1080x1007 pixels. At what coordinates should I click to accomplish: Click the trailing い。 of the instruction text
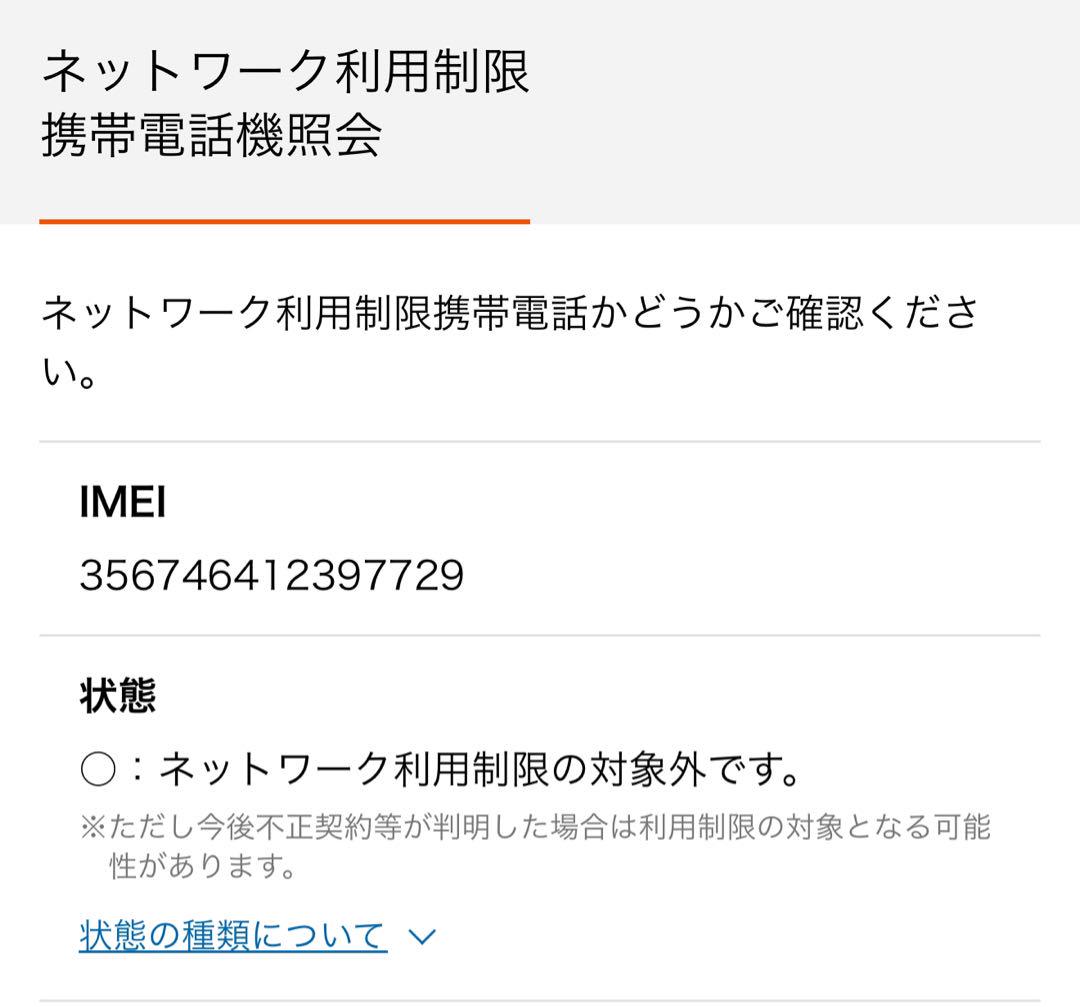(68, 373)
